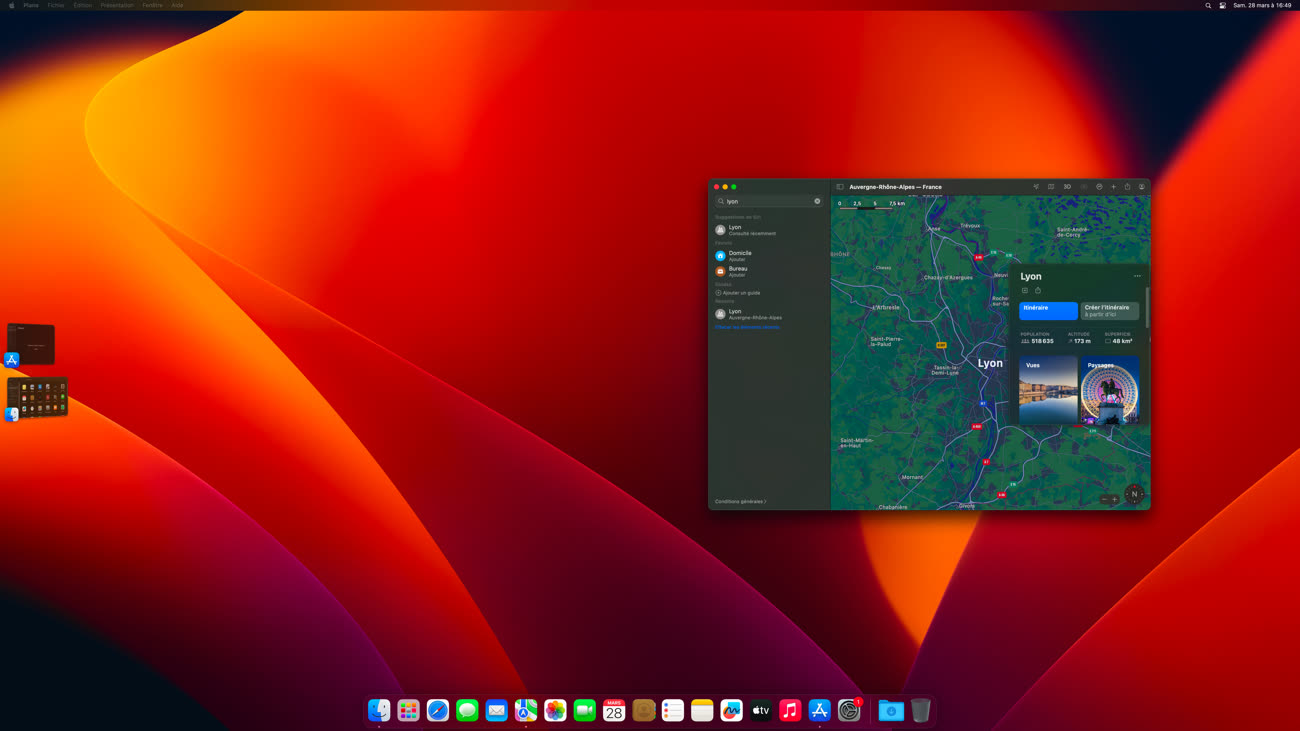Expand Conditions générales link

[740, 501]
